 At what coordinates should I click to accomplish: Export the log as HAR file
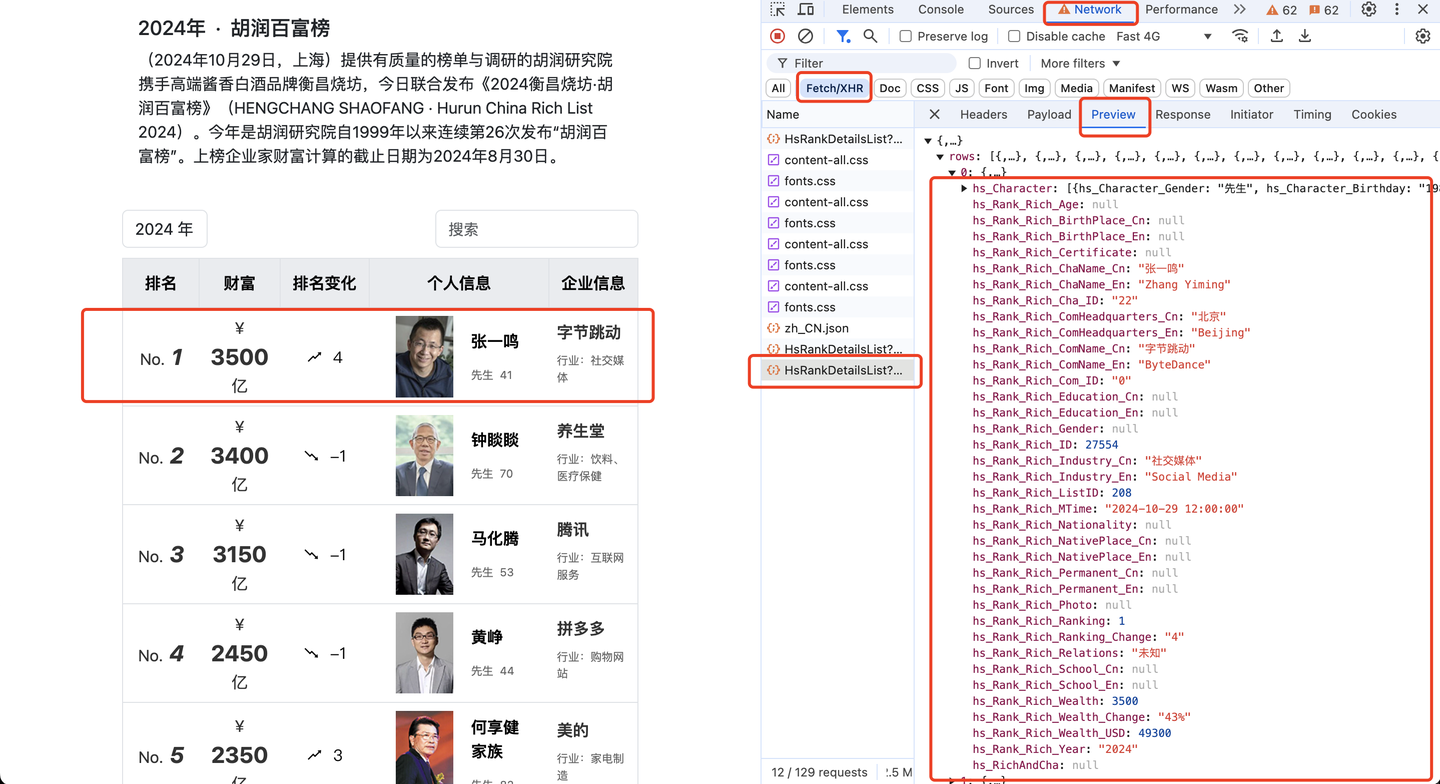[x=1305, y=36]
